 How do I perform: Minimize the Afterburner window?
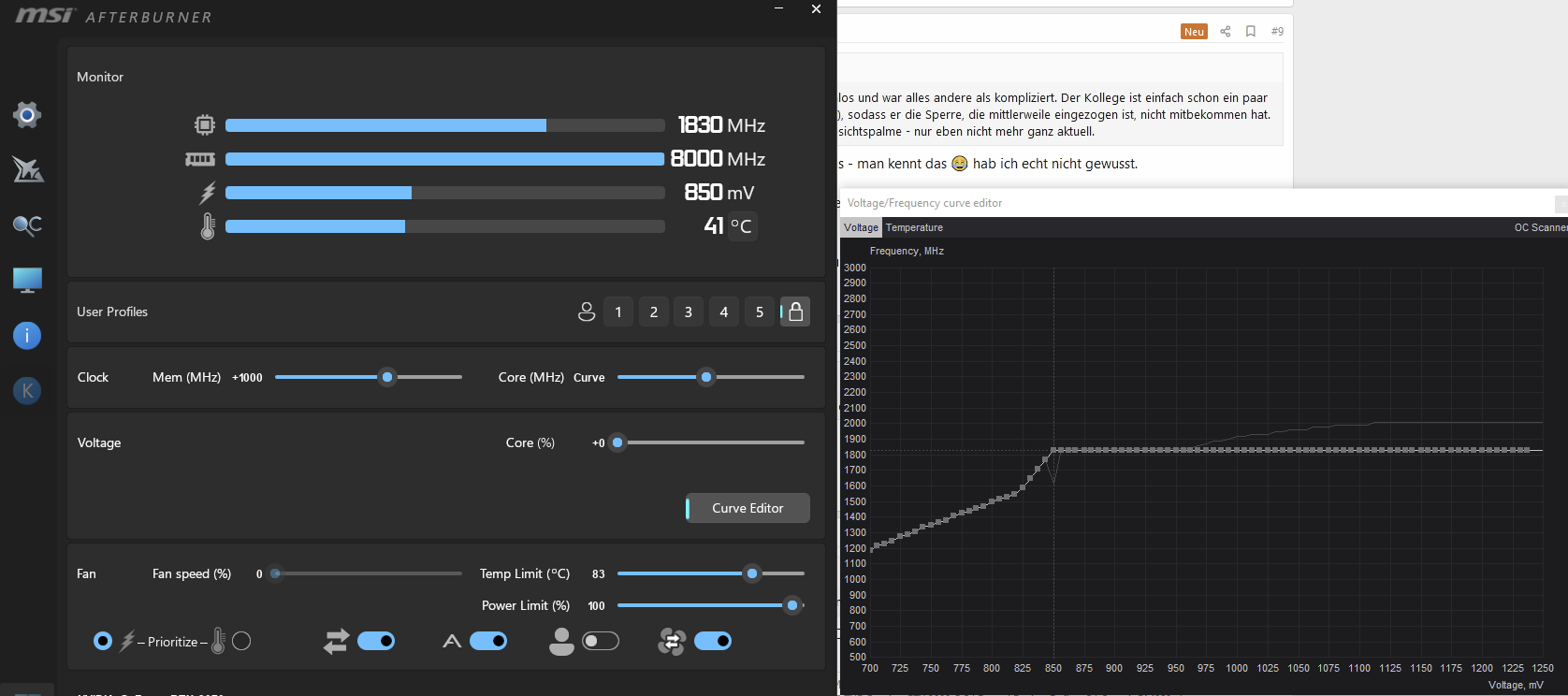point(778,8)
